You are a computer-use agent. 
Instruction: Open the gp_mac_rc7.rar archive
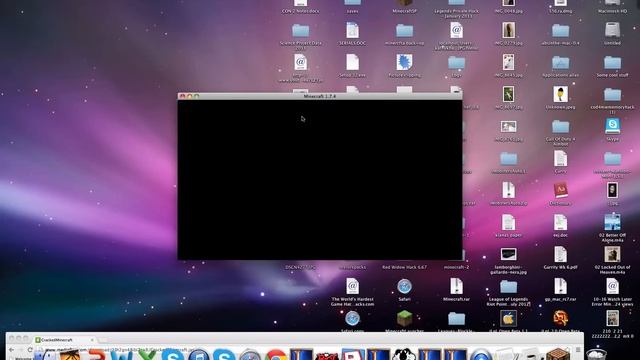560,286
